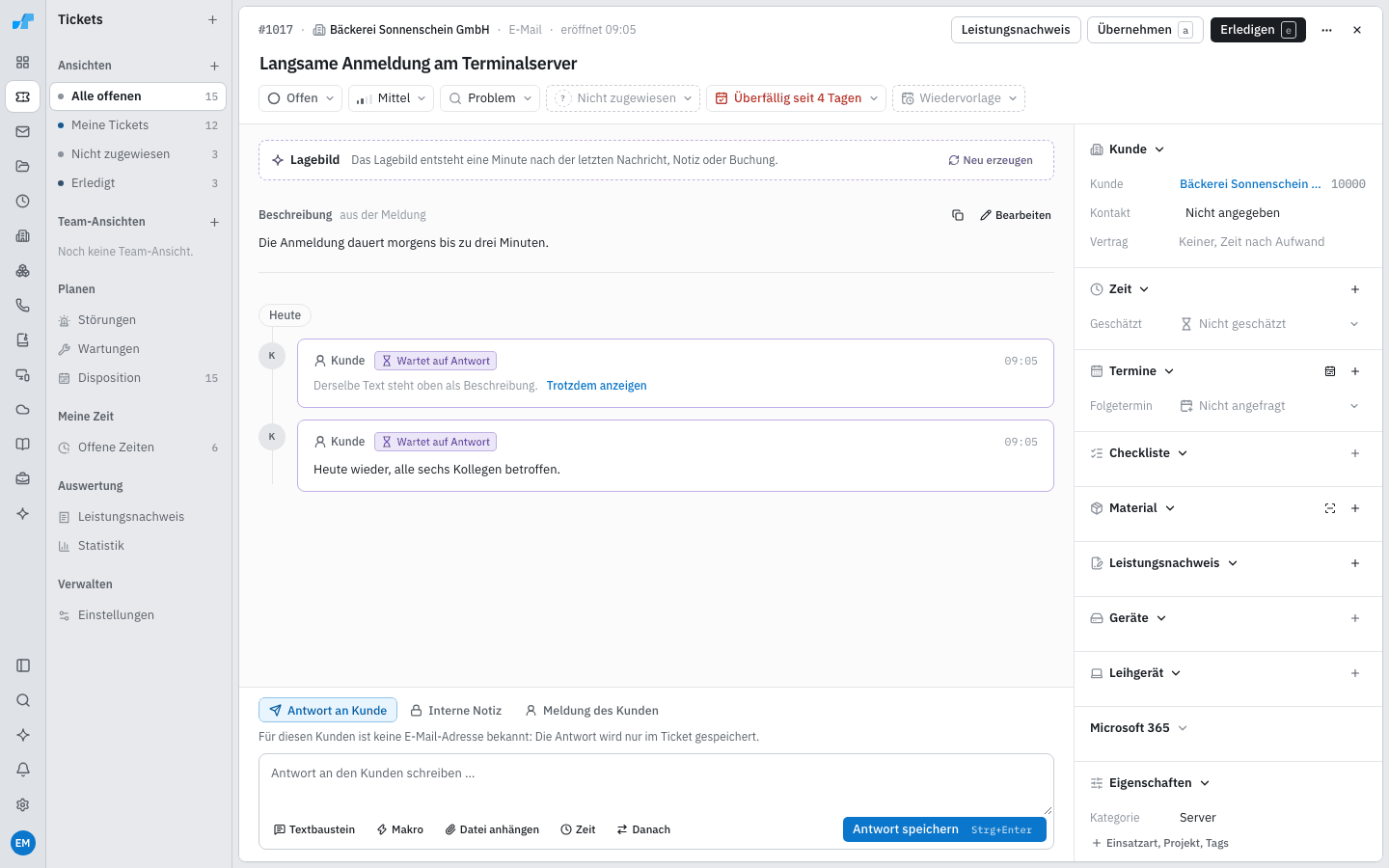1389x868 pixels.
Task: Add a device in the Geräte section
Action: pos(1355,618)
